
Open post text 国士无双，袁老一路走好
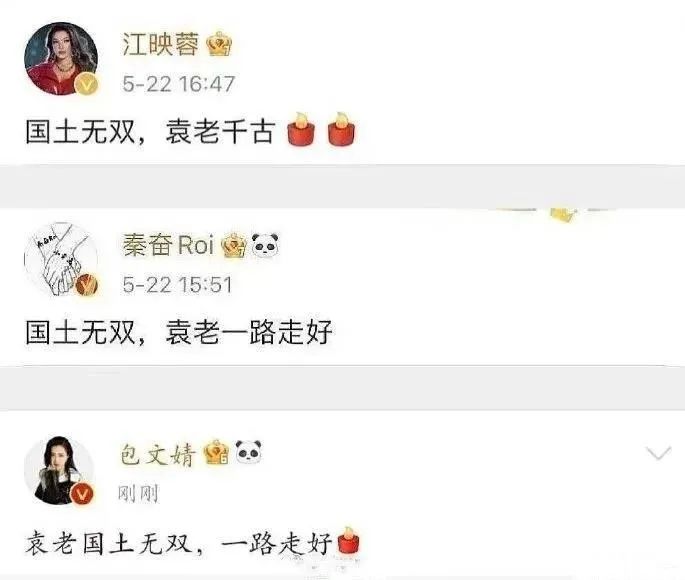click(179, 332)
